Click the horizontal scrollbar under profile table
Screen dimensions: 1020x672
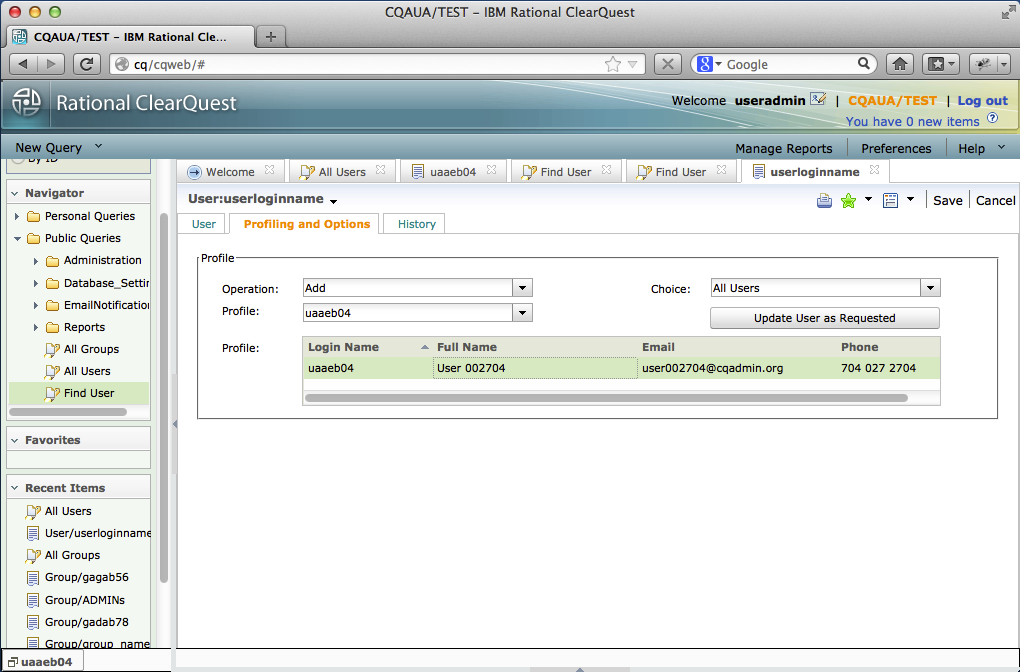tap(606, 397)
